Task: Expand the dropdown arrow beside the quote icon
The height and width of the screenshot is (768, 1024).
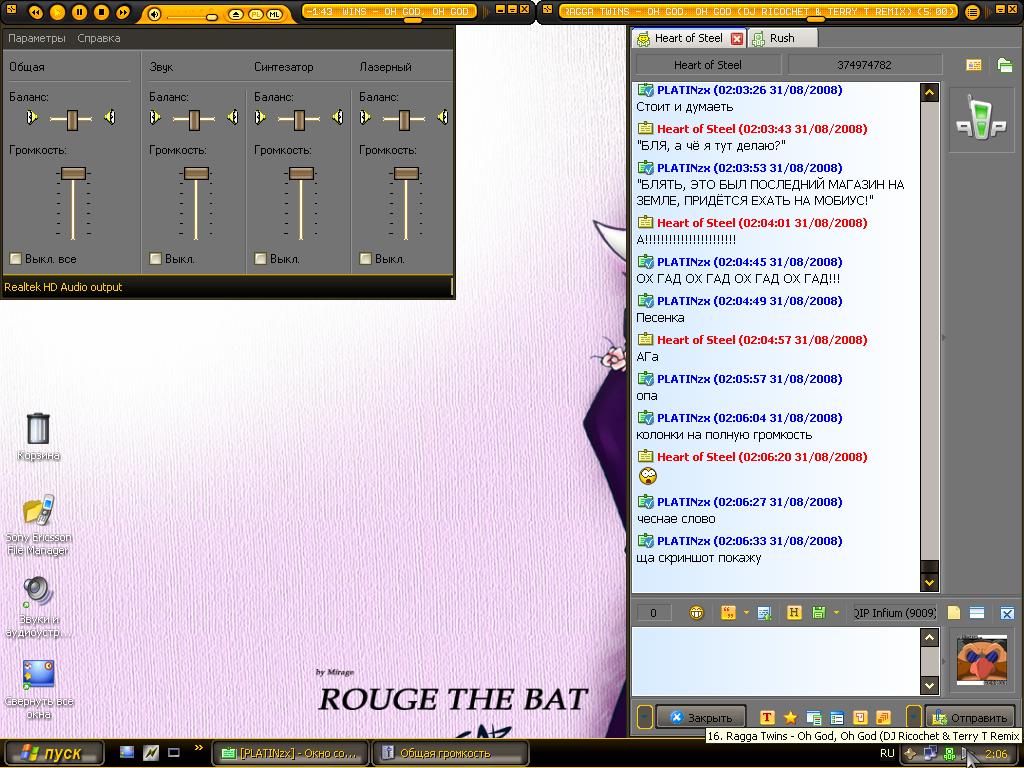Action: point(746,613)
